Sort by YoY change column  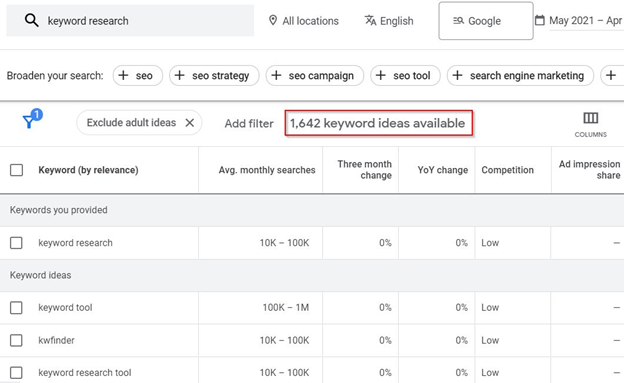[x=443, y=170]
